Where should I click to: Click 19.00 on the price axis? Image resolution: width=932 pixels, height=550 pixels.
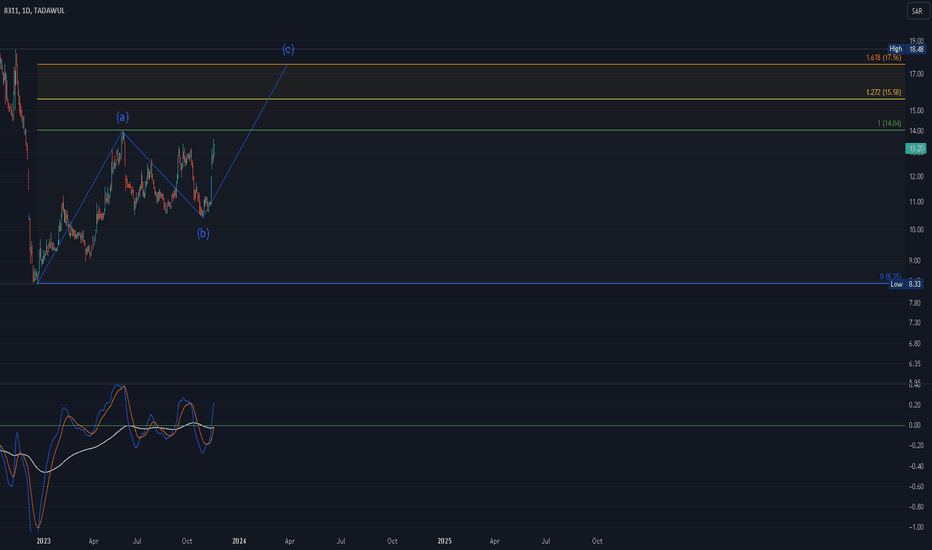[916, 41]
